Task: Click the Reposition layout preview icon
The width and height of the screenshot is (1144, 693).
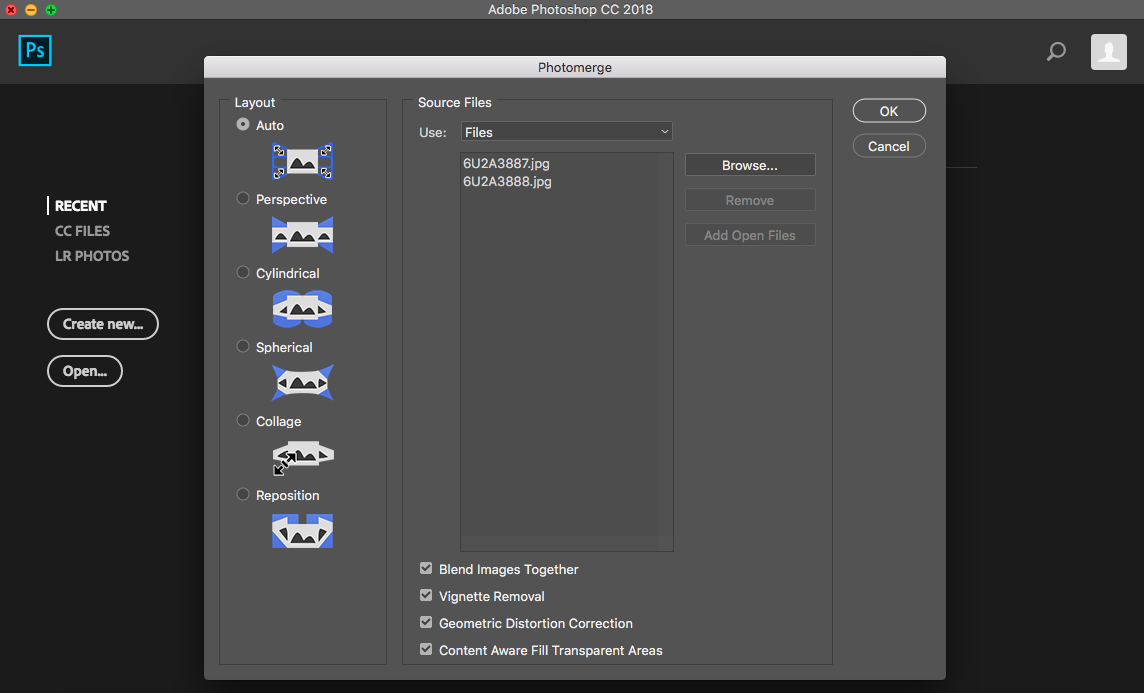Action: point(302,531)
